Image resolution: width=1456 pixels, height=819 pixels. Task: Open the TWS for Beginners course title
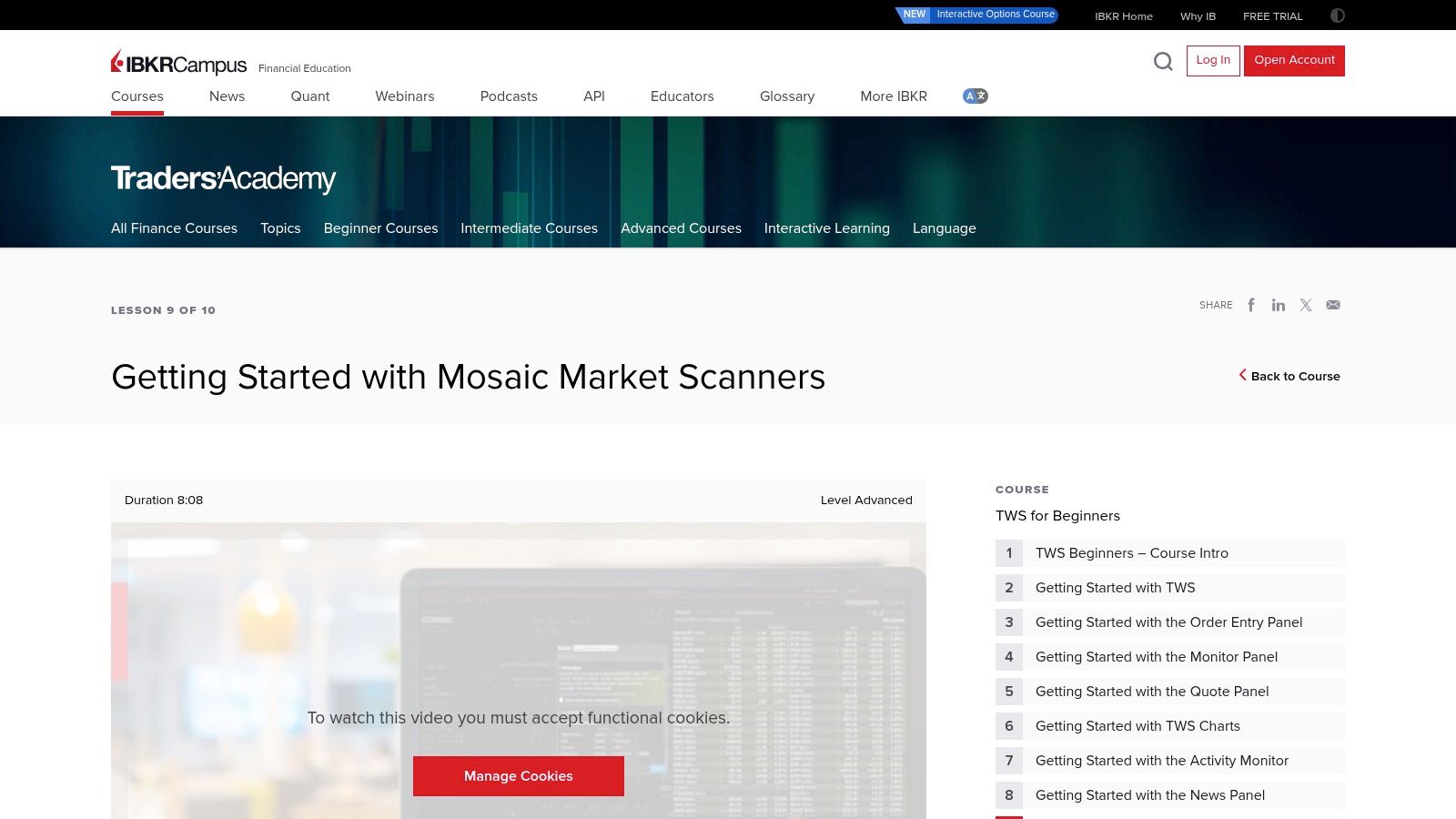click(1057, 516)
